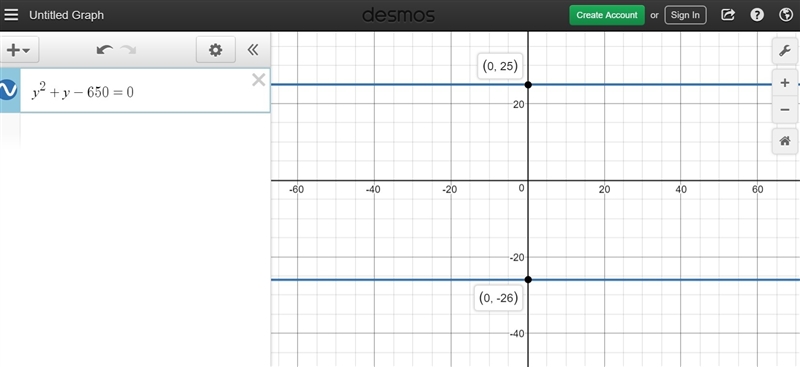Image resolution: width=800 pixels, height=367 pixels.
Task: Undo the last action
Action: pos(105,50)
